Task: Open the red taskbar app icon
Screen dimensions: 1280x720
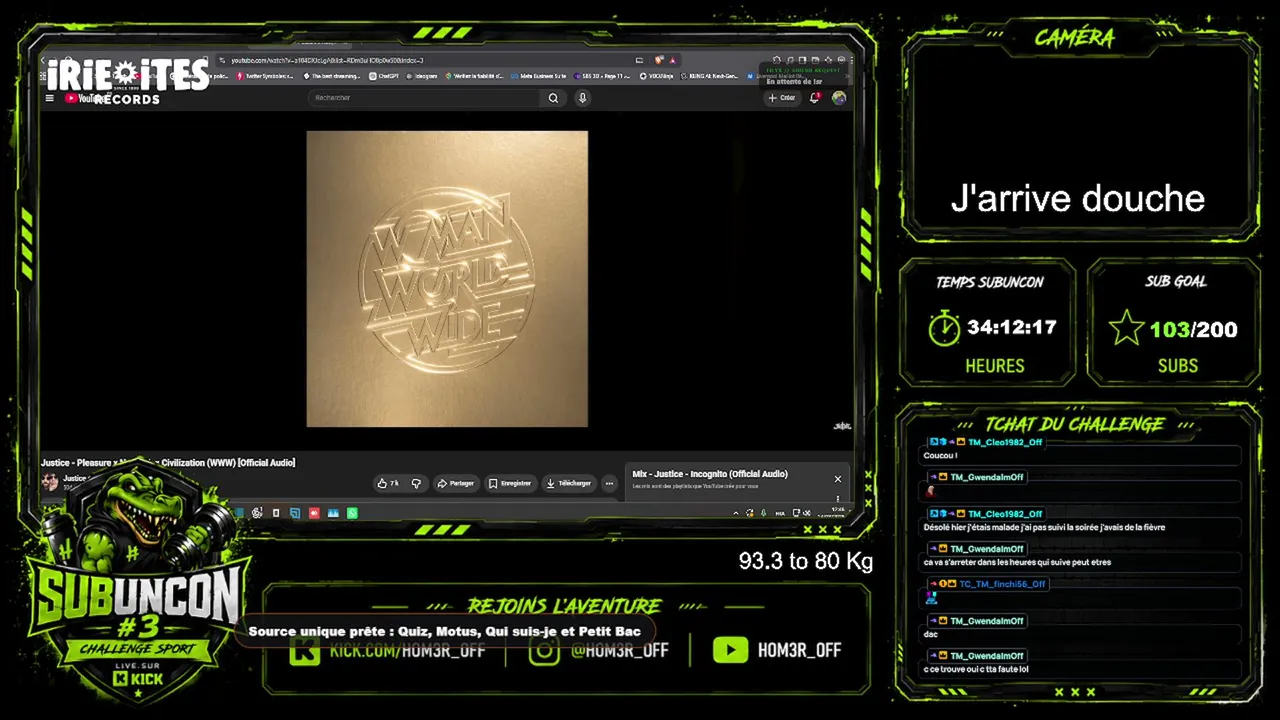Action: click(x=314, y=513)
